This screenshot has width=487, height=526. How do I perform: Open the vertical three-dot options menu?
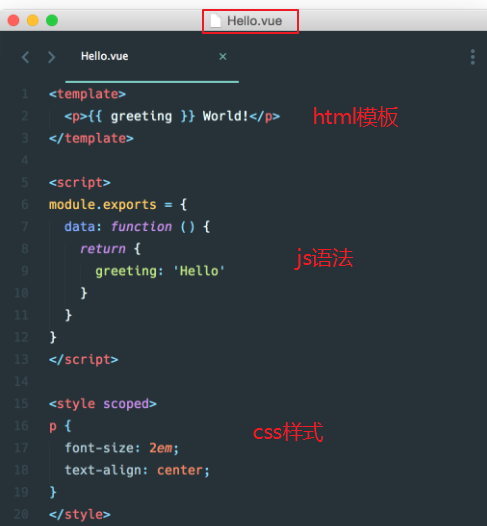pyautogui.click(x=473, y=57)
